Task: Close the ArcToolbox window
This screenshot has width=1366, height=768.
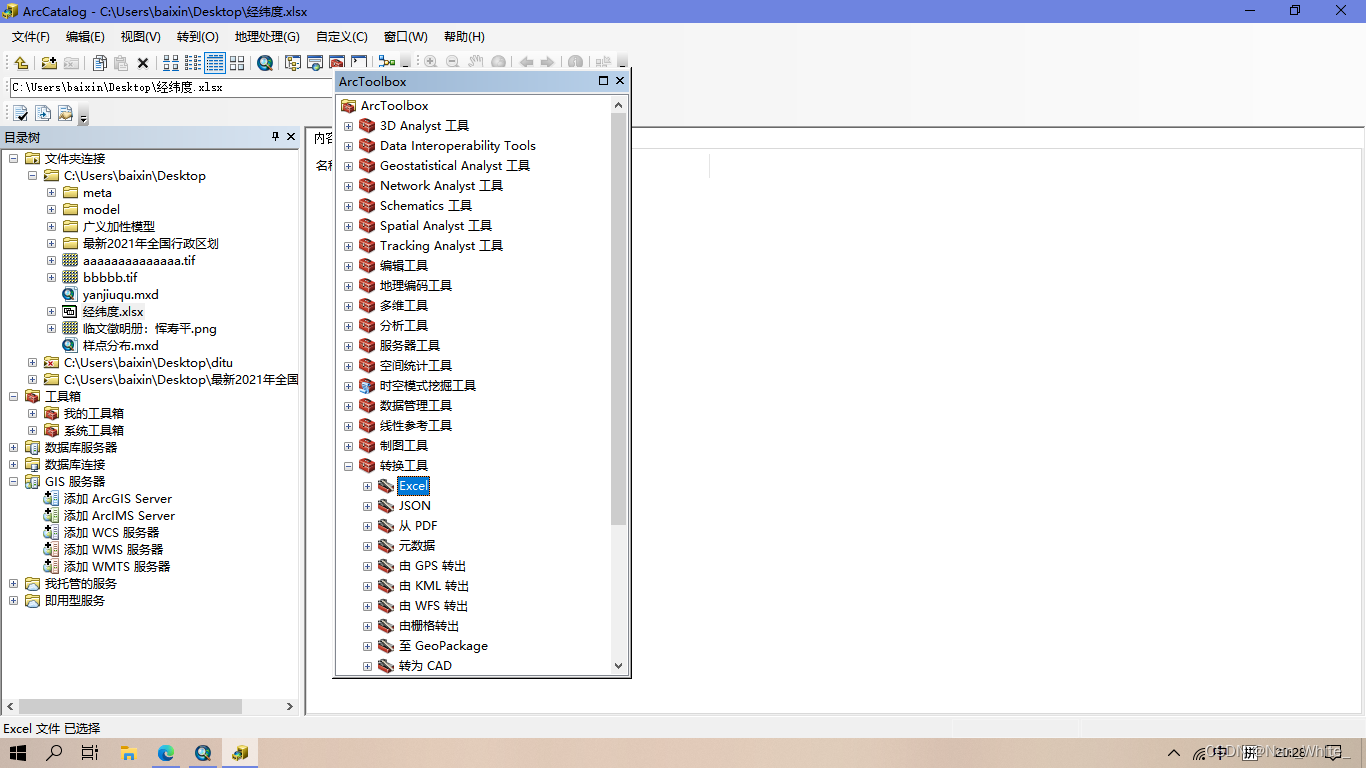Action: pos(620,81)
